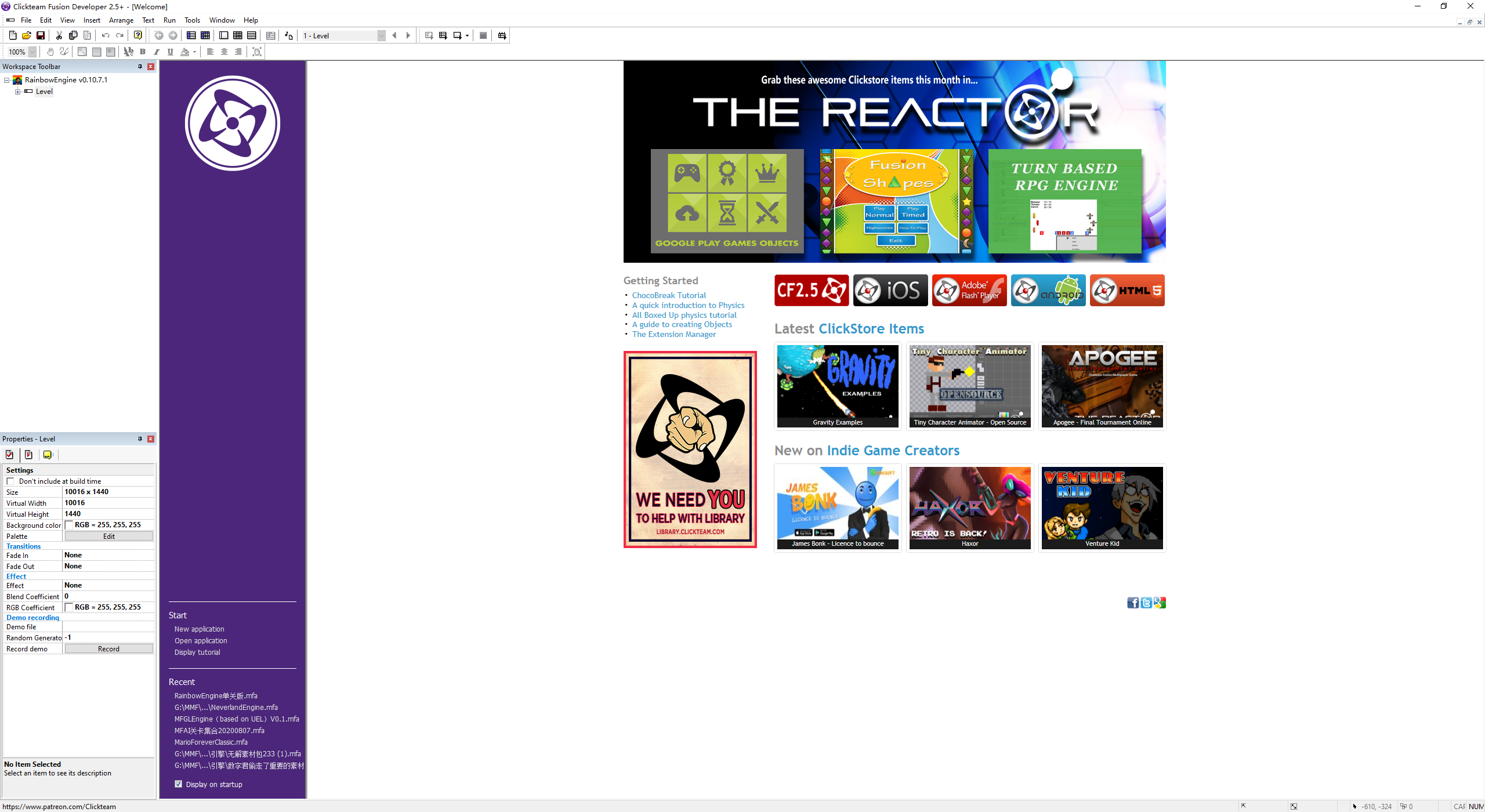
Task: Click the Background color white swatch
Action: pyautogui.click(x=69, y=525)
